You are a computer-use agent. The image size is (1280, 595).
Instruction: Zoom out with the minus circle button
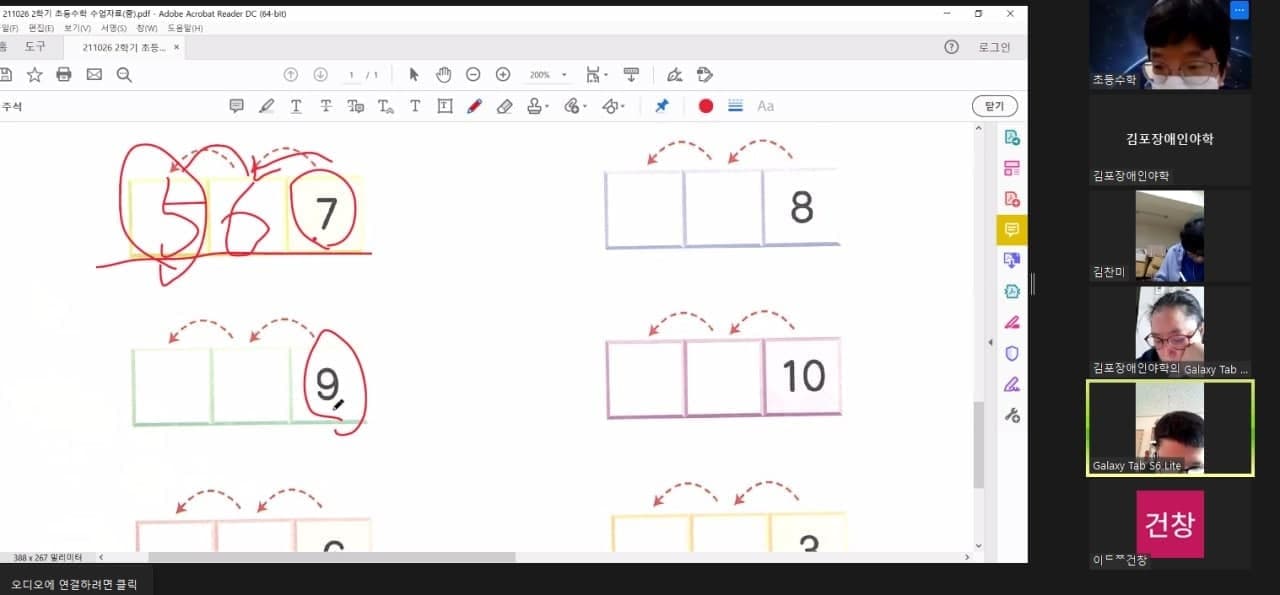[473, 75]
